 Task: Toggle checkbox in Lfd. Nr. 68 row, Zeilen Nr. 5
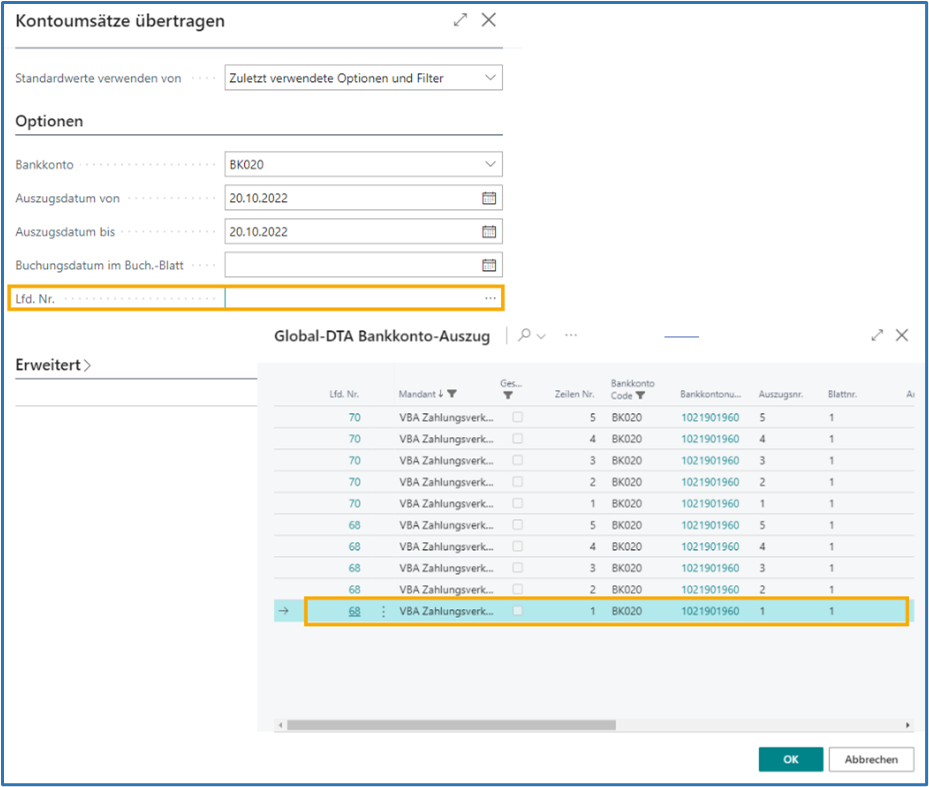(x=518, y=525)
